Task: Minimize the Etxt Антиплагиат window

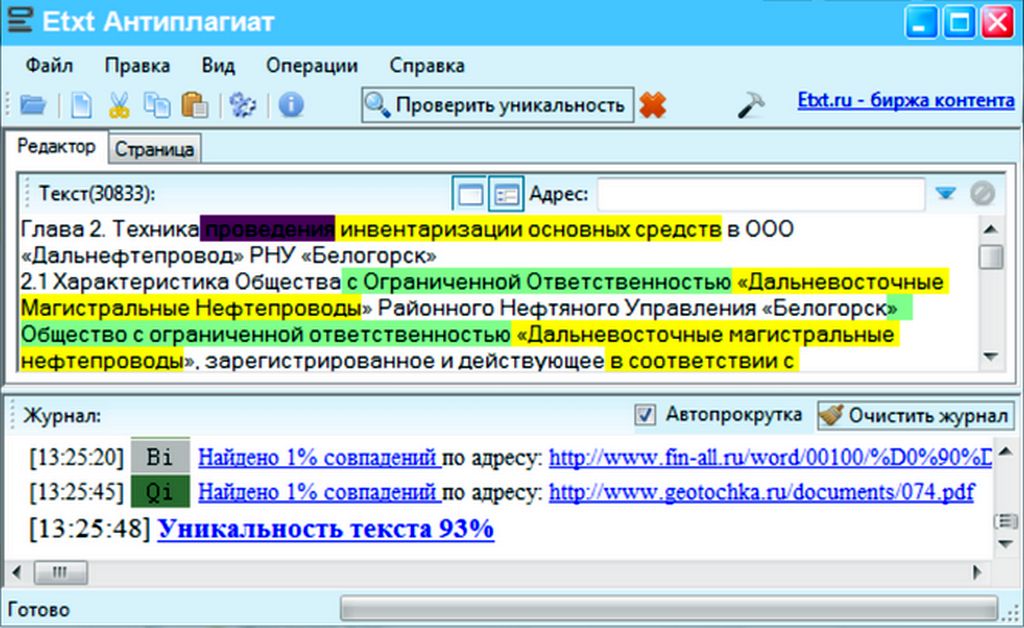Action: coord(921,22)
